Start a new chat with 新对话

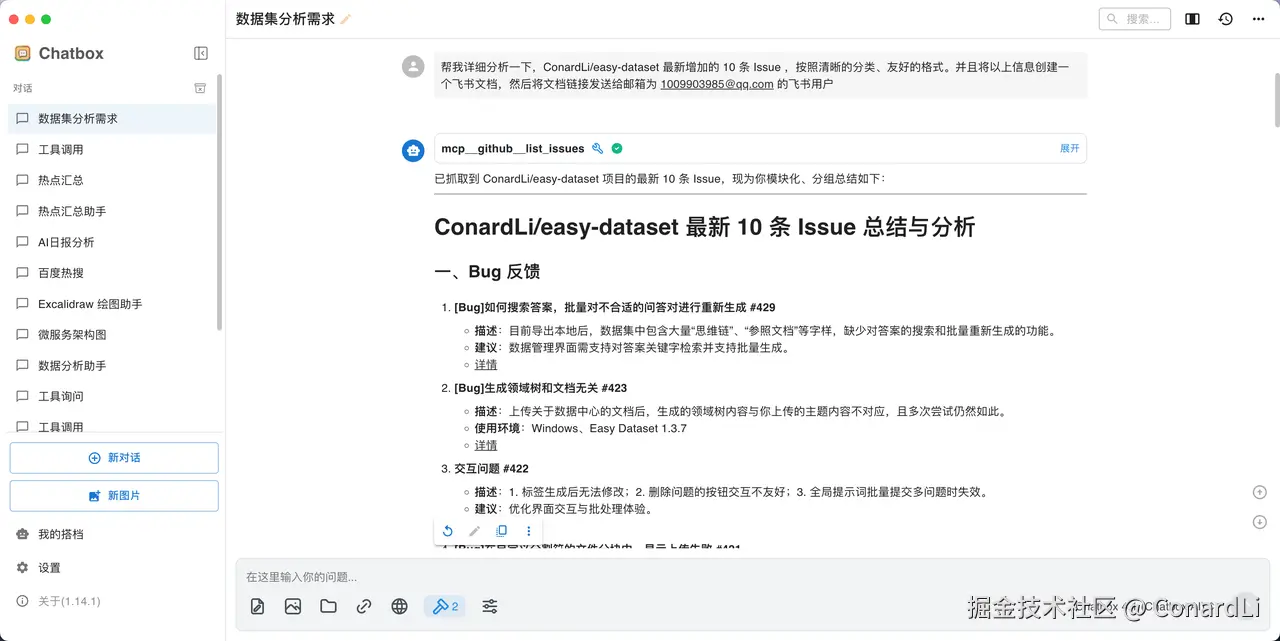(x=114, y=458)
